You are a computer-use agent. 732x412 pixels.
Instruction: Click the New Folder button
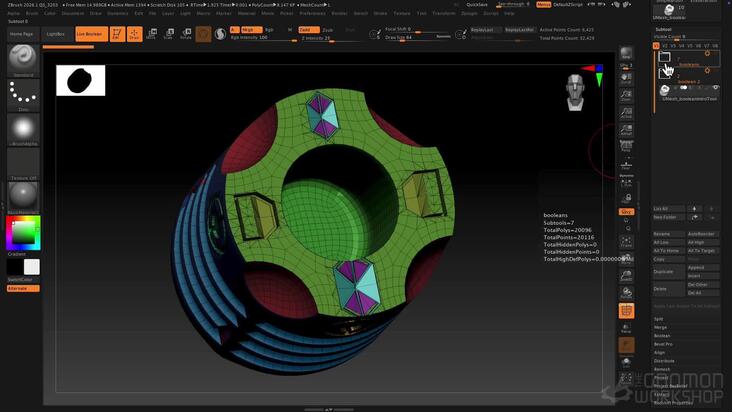click(669, 217)
